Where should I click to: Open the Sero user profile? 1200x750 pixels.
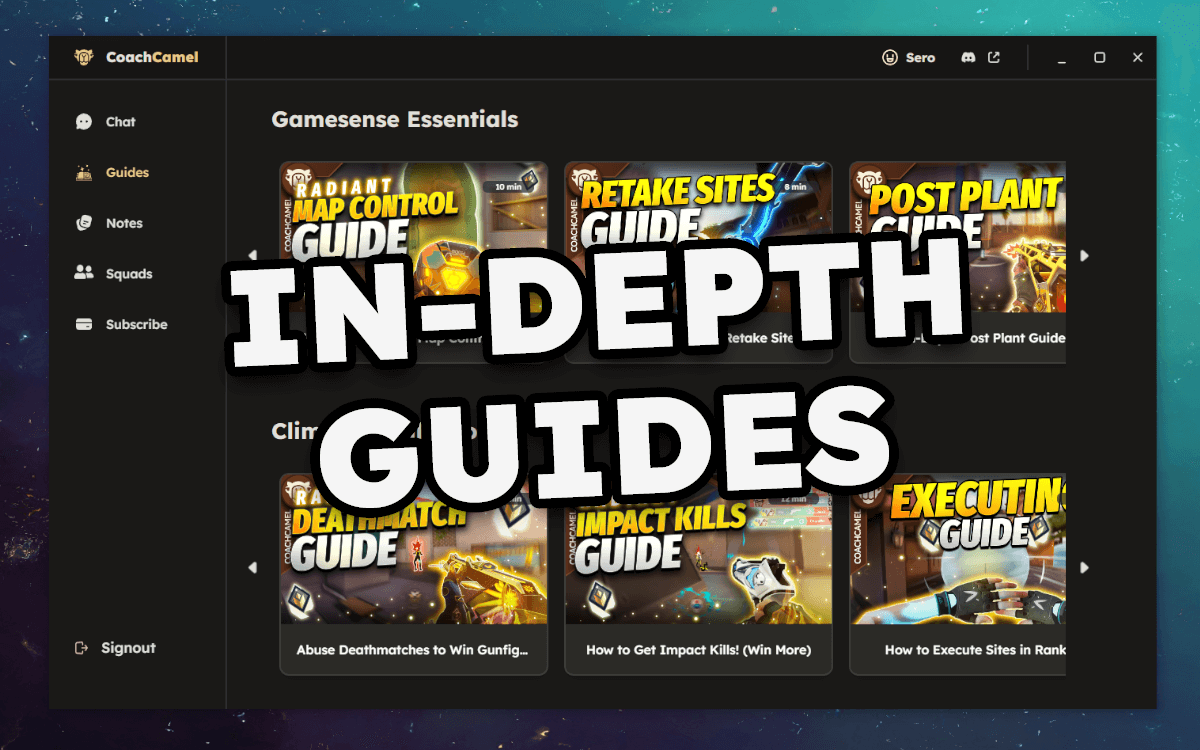[x=908, y=57]
